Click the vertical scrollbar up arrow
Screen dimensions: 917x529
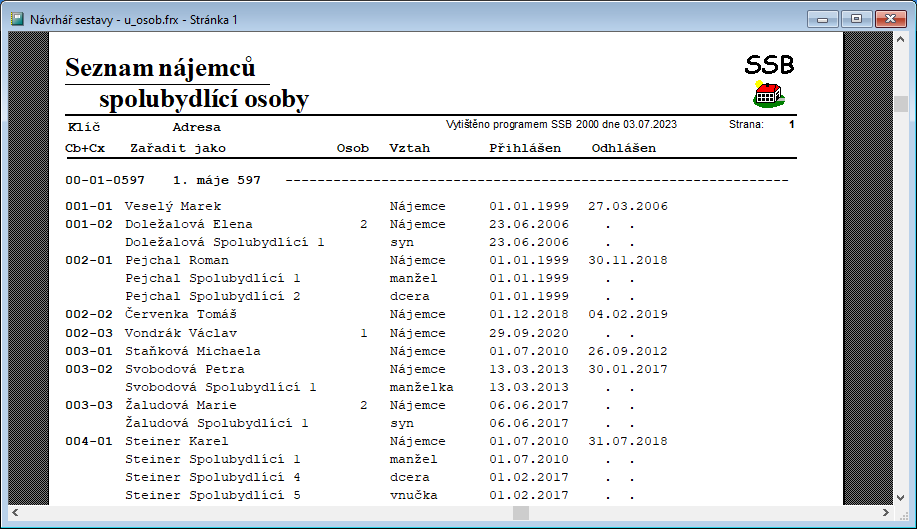point(900,40)
